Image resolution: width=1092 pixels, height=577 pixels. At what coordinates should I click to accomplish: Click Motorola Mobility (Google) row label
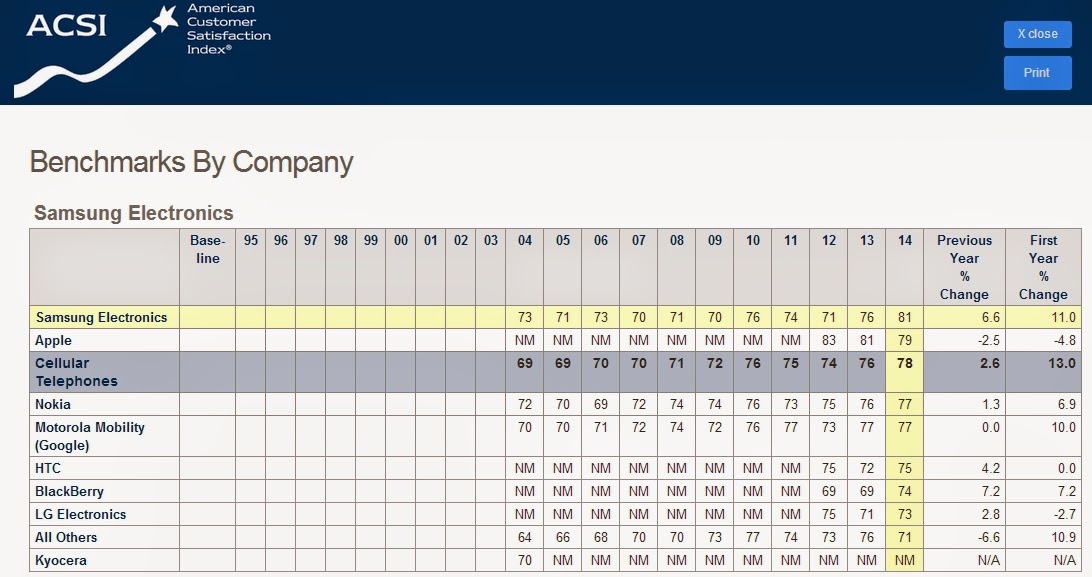(x=90, y=436)
